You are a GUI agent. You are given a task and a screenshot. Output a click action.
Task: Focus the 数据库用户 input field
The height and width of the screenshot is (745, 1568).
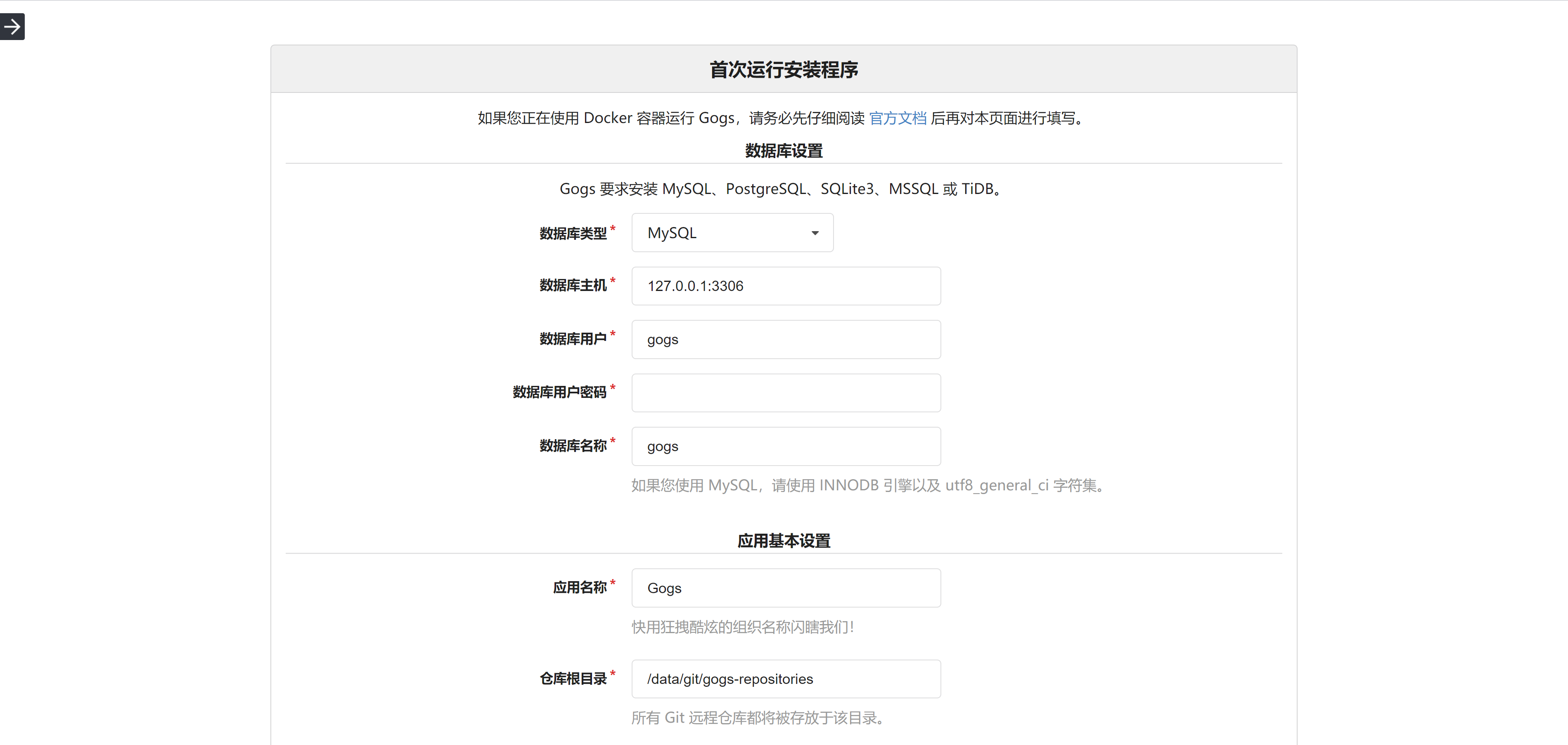(x=785, y=340)
